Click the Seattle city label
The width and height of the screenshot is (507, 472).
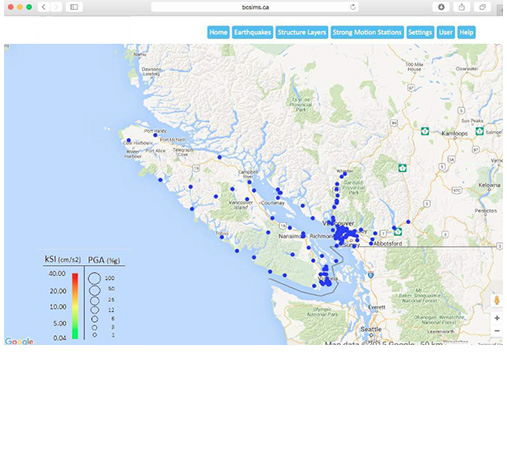click(x=371, y=329)
